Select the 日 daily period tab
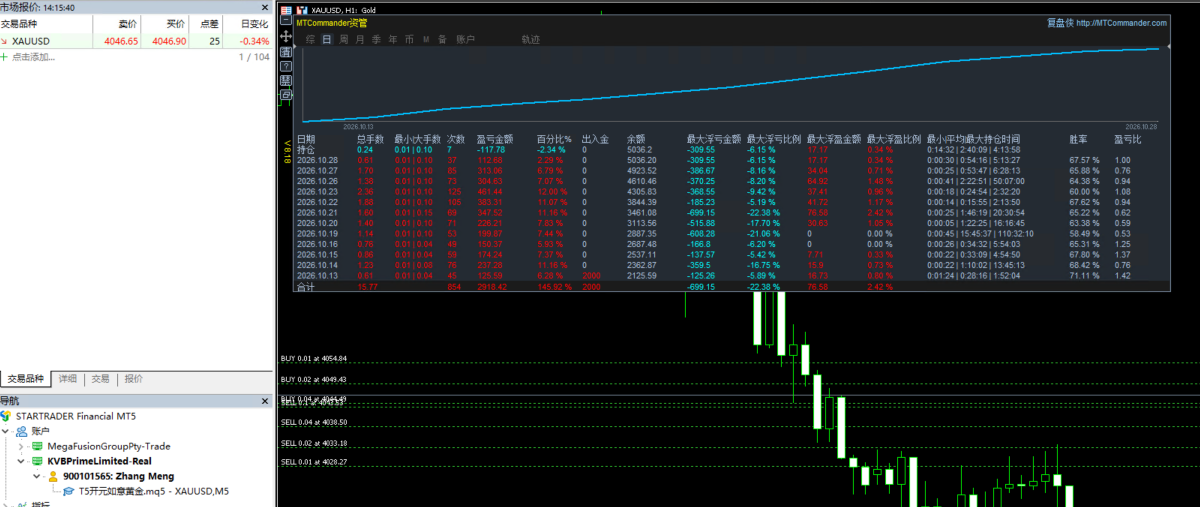Image resolution: width=1200 pixels, height=507 pixels. coord(327,40)
